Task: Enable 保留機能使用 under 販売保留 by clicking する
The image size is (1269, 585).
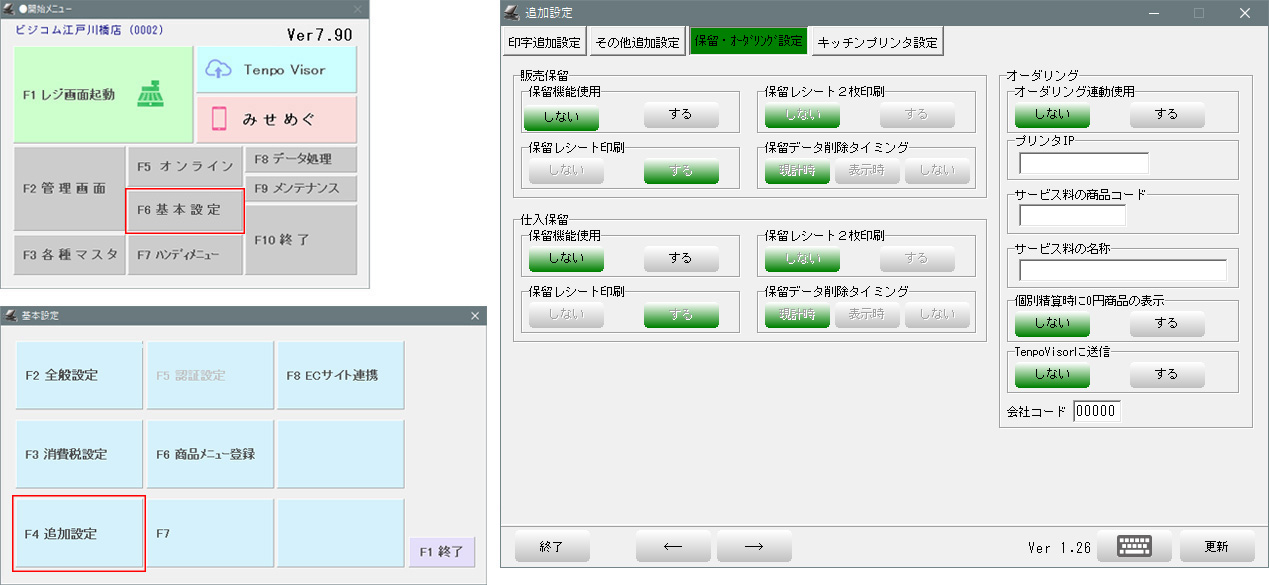Action: (x=680, y=113)
